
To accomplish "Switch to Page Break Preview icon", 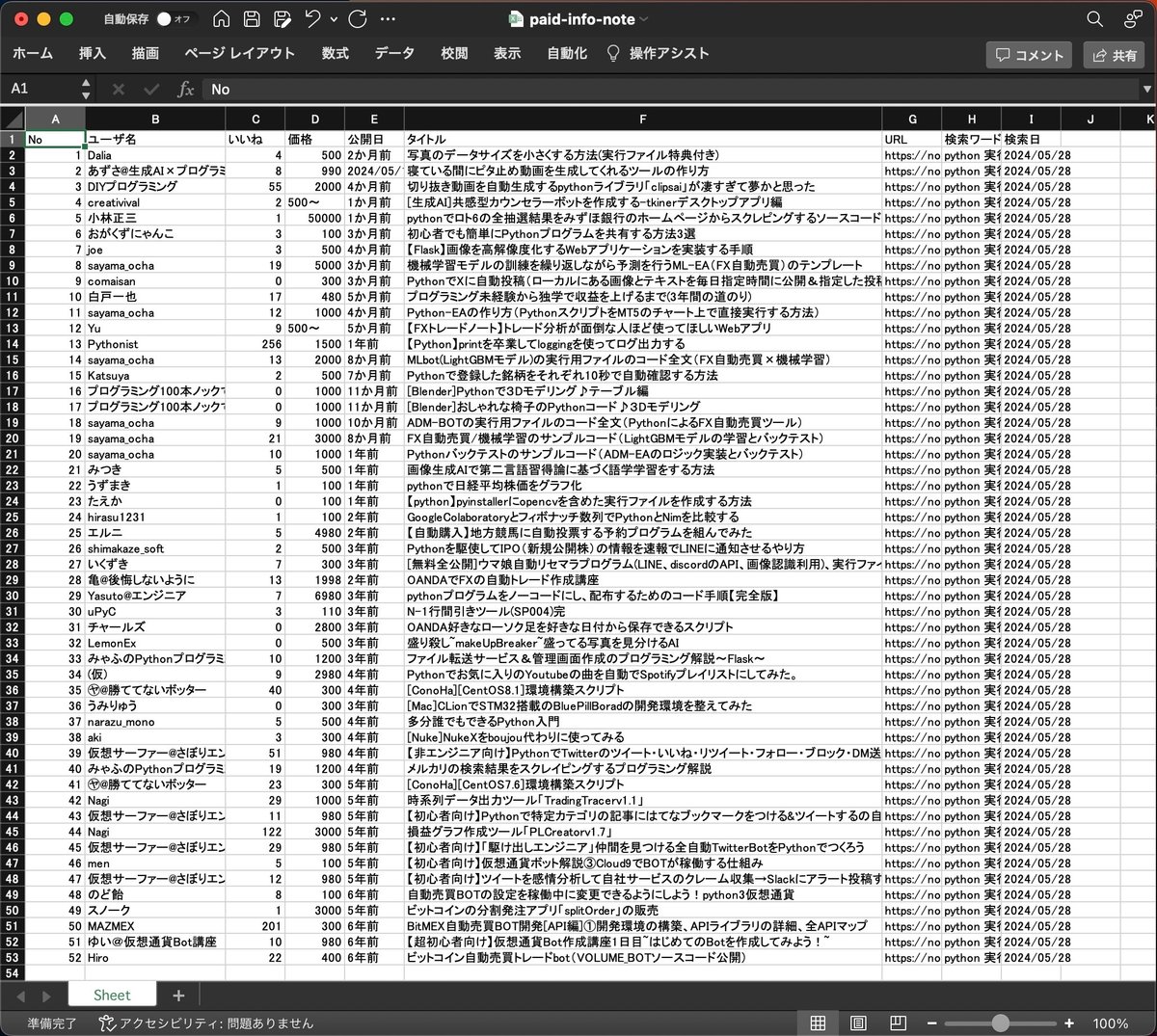I will coord(898,1023).
